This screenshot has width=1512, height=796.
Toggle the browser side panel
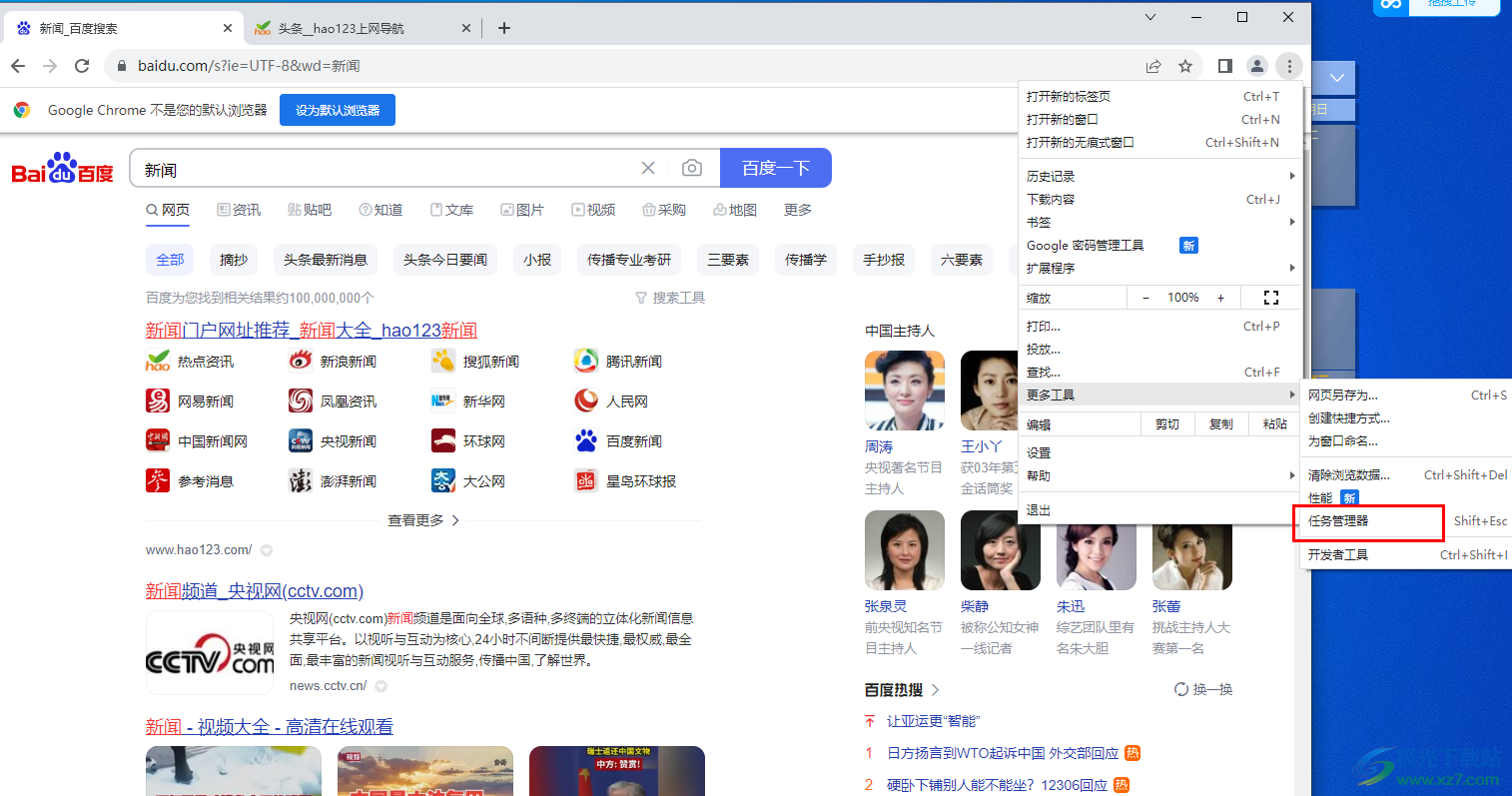point(1224,66)
